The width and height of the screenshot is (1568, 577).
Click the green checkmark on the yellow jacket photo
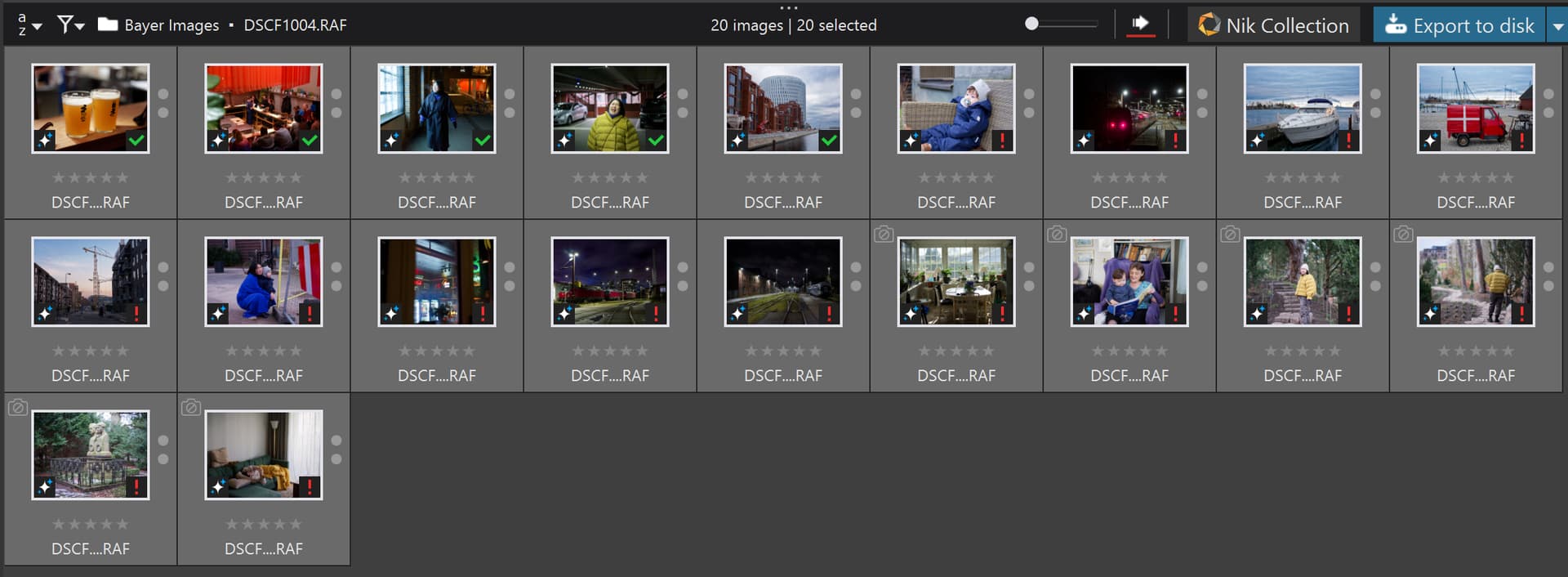[656, 141]
